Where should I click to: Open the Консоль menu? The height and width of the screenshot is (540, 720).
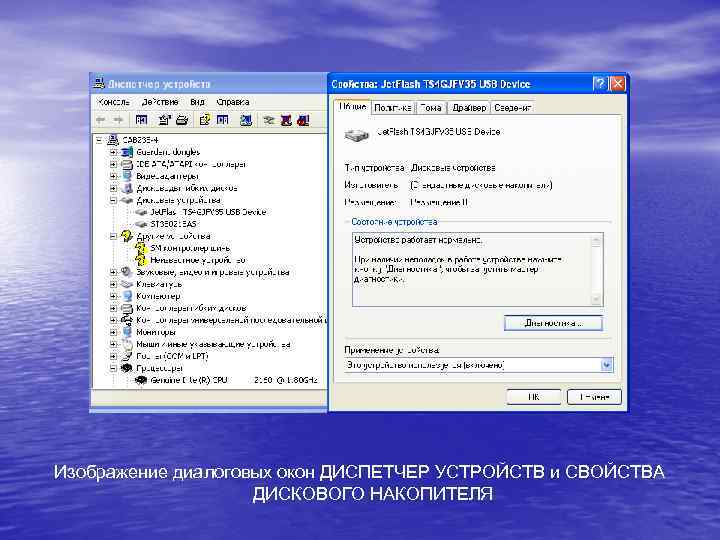(x=113, y=102)
